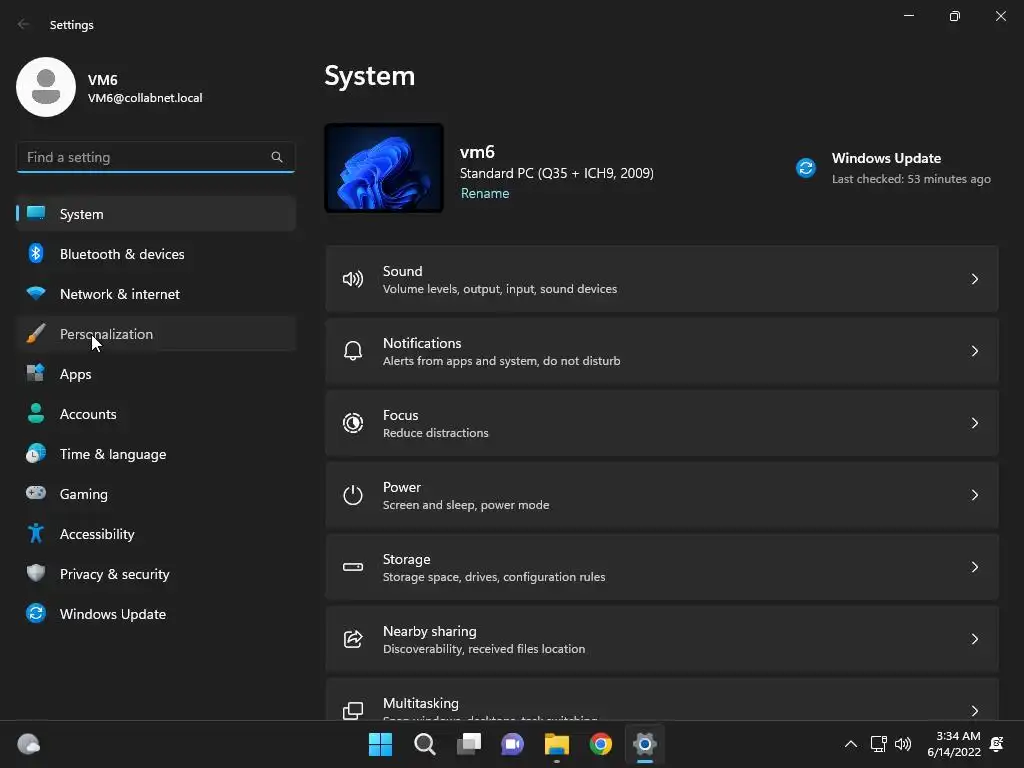1024x768 pixels.
Task: Click the System monitor icon in sidebar
Action: (x=36, y=213)
